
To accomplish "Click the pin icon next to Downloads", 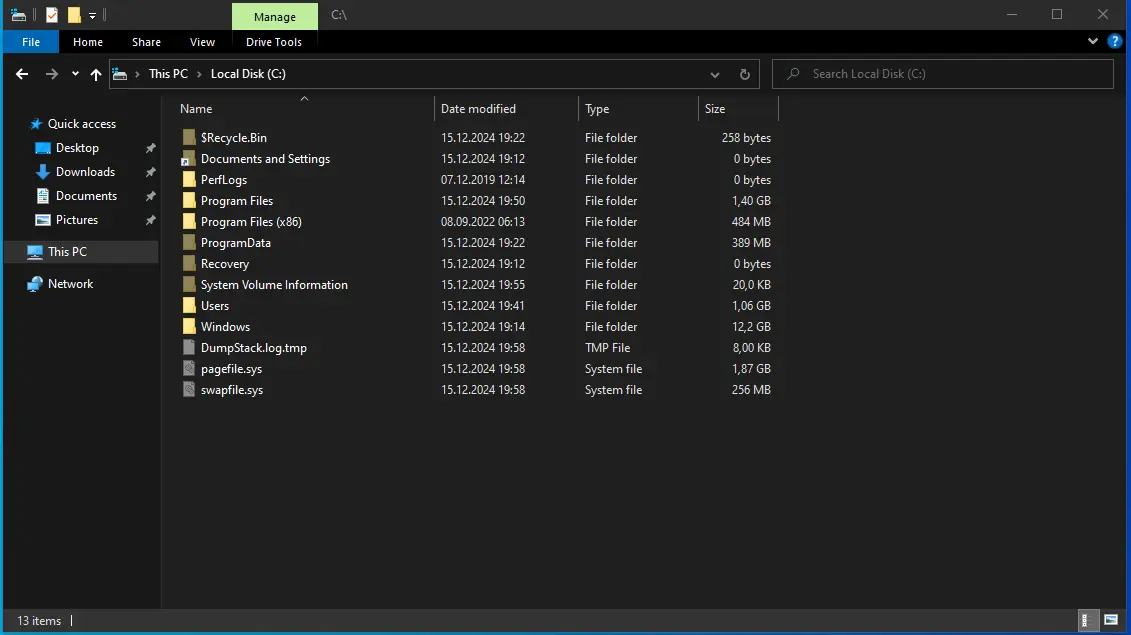I will (x=150, y=172).
